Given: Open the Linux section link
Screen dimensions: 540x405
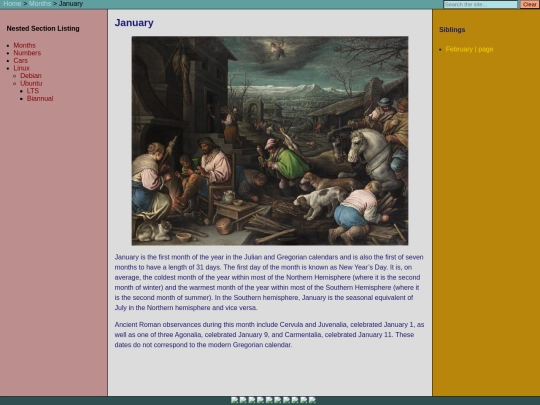Looking at the screenshot, I should (21, 68).
